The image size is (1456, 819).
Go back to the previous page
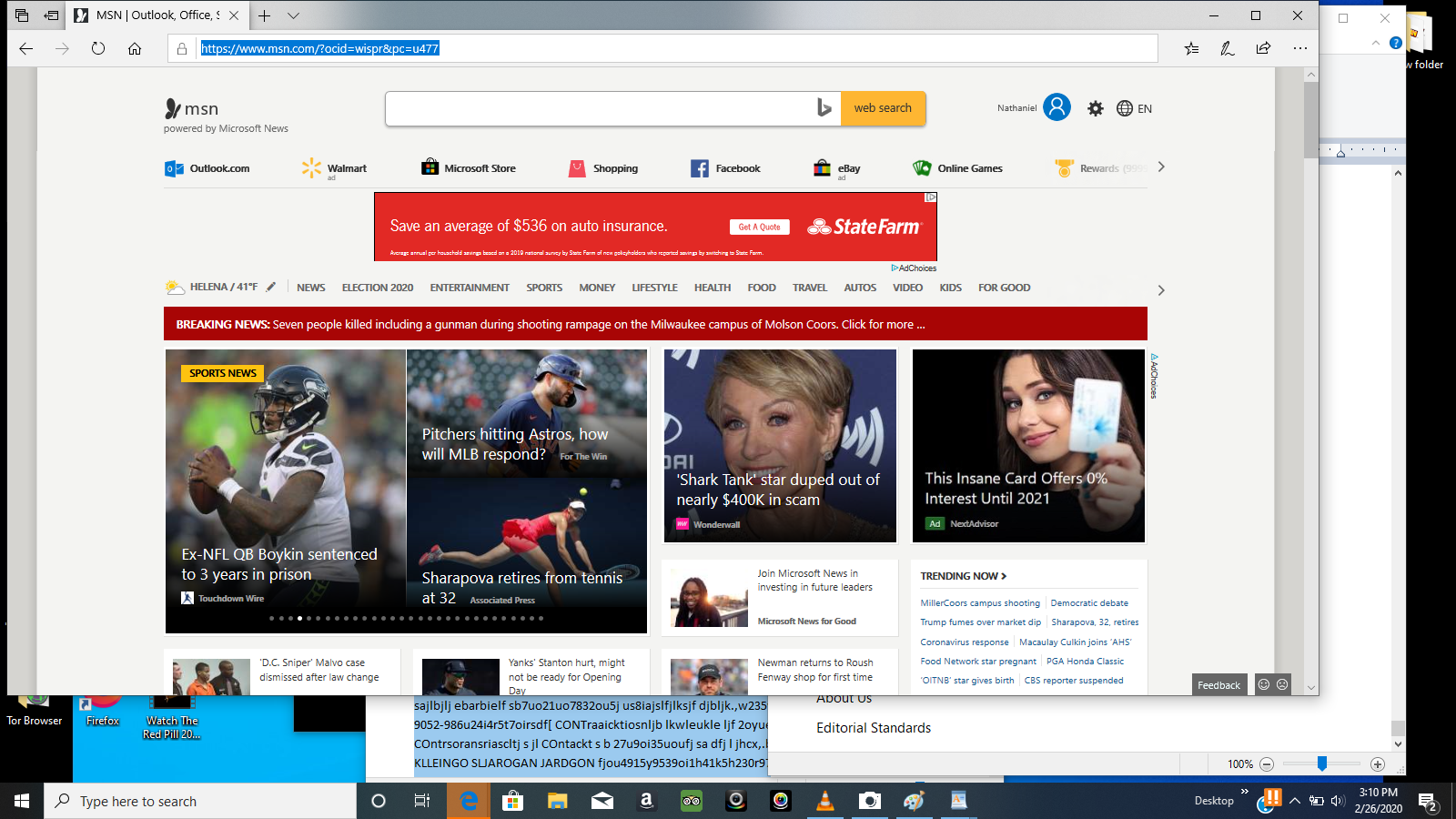[x=26, y=49]
